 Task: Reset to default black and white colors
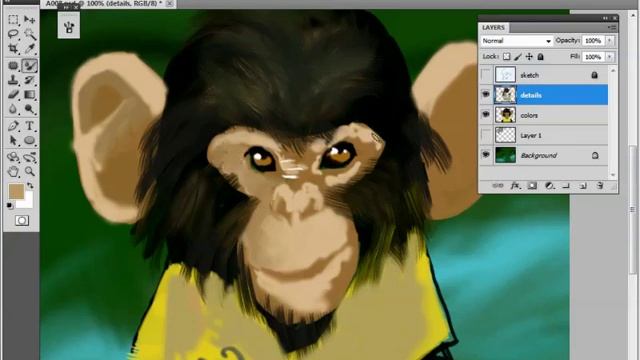(x=10, y=206)
